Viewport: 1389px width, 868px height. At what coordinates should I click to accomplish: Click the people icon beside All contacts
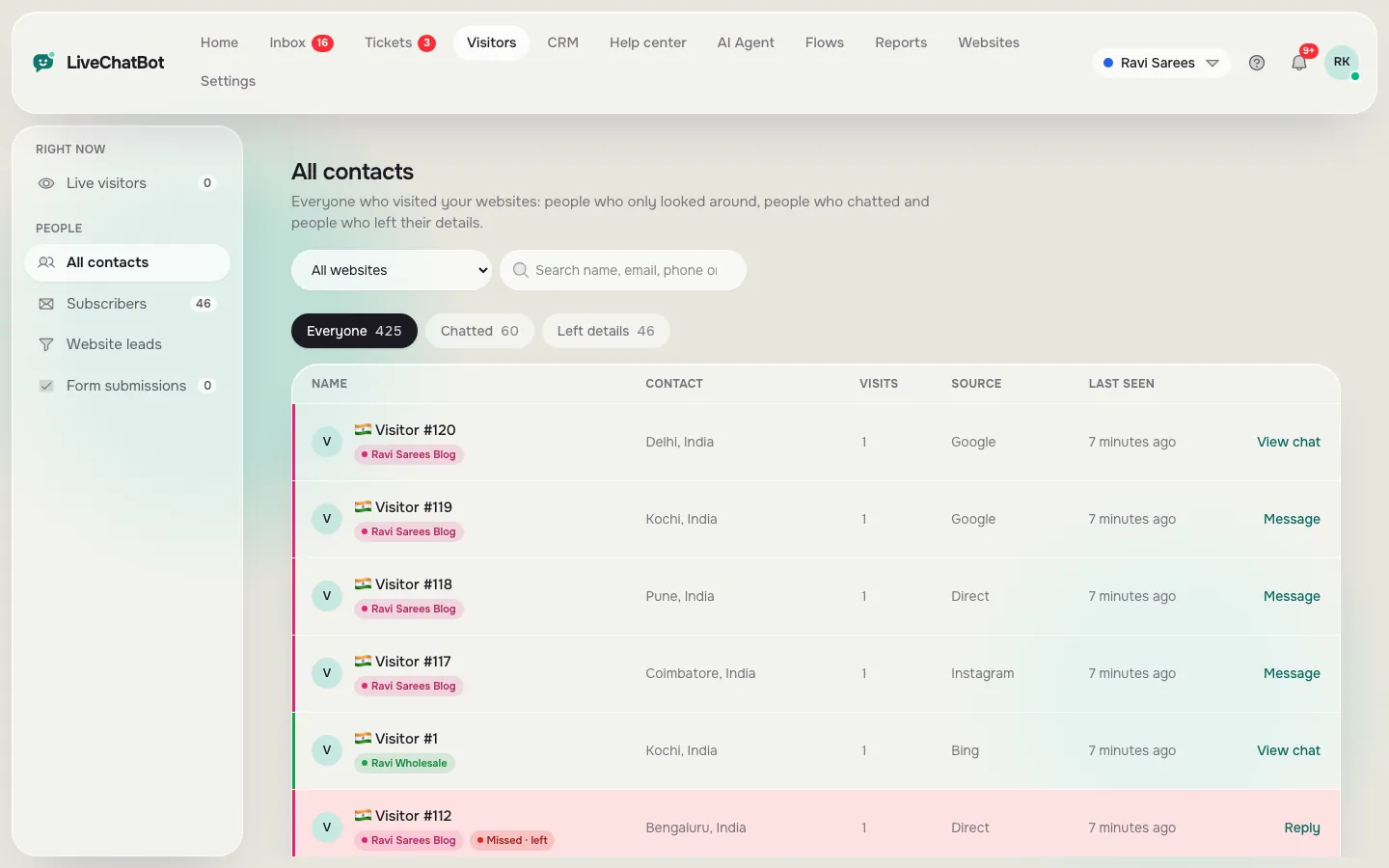tap(46, 262)
